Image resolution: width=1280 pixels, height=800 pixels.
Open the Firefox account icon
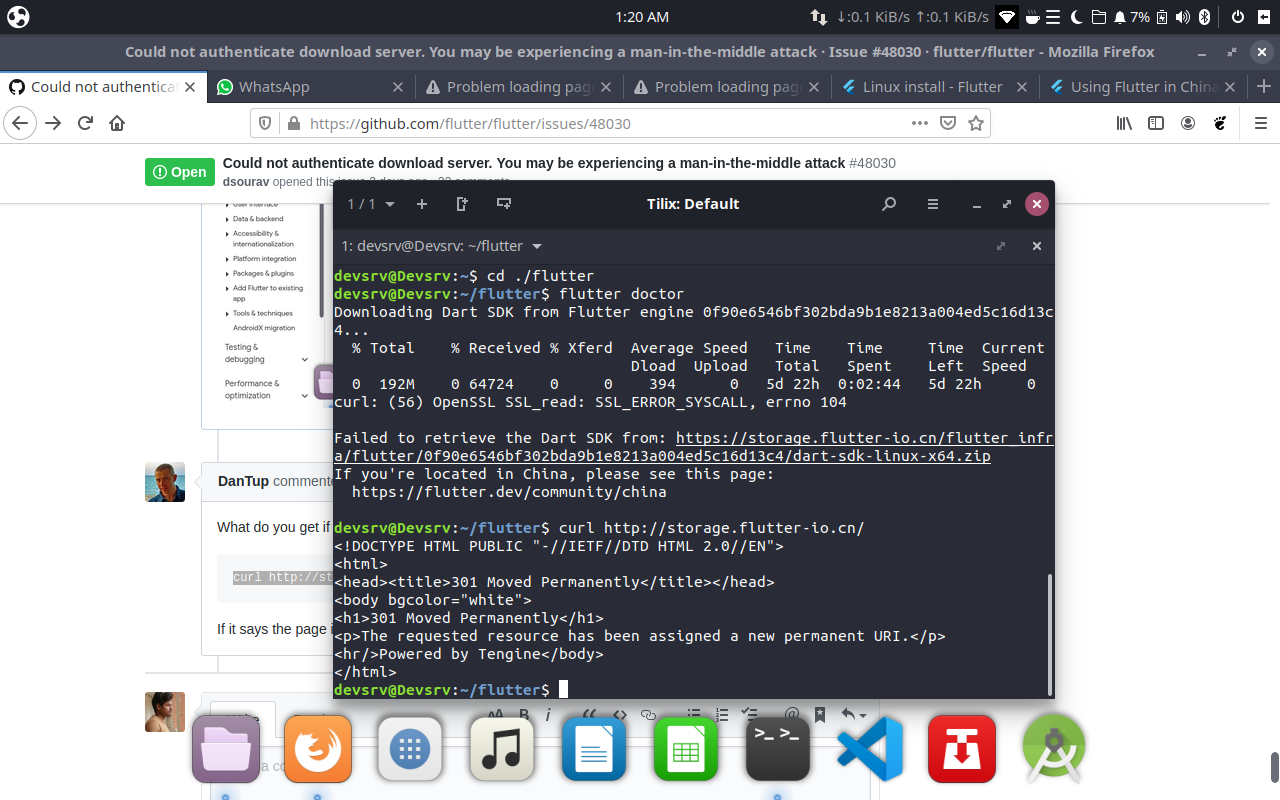[1188, 123]
